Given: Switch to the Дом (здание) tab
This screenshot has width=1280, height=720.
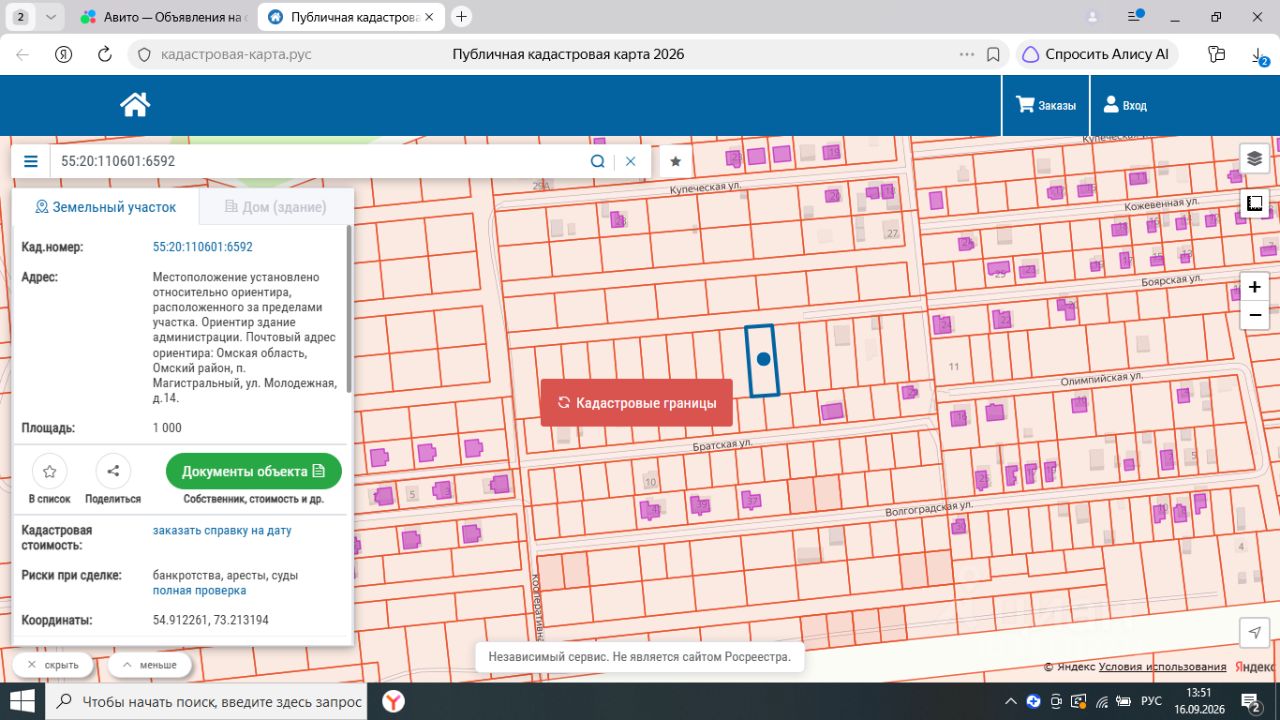Looking at the screenshot, I should [276, 207].
